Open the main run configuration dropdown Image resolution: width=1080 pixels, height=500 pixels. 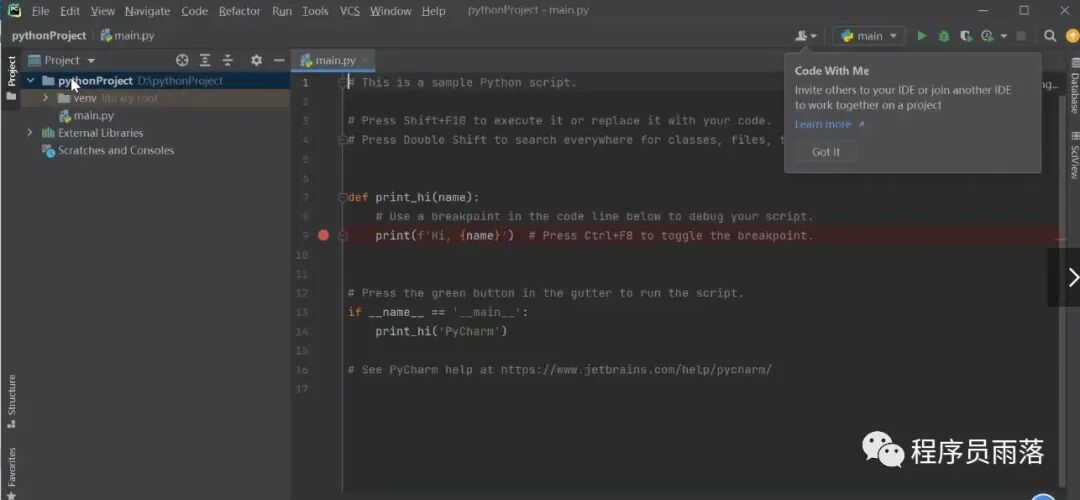coord(869,36)
